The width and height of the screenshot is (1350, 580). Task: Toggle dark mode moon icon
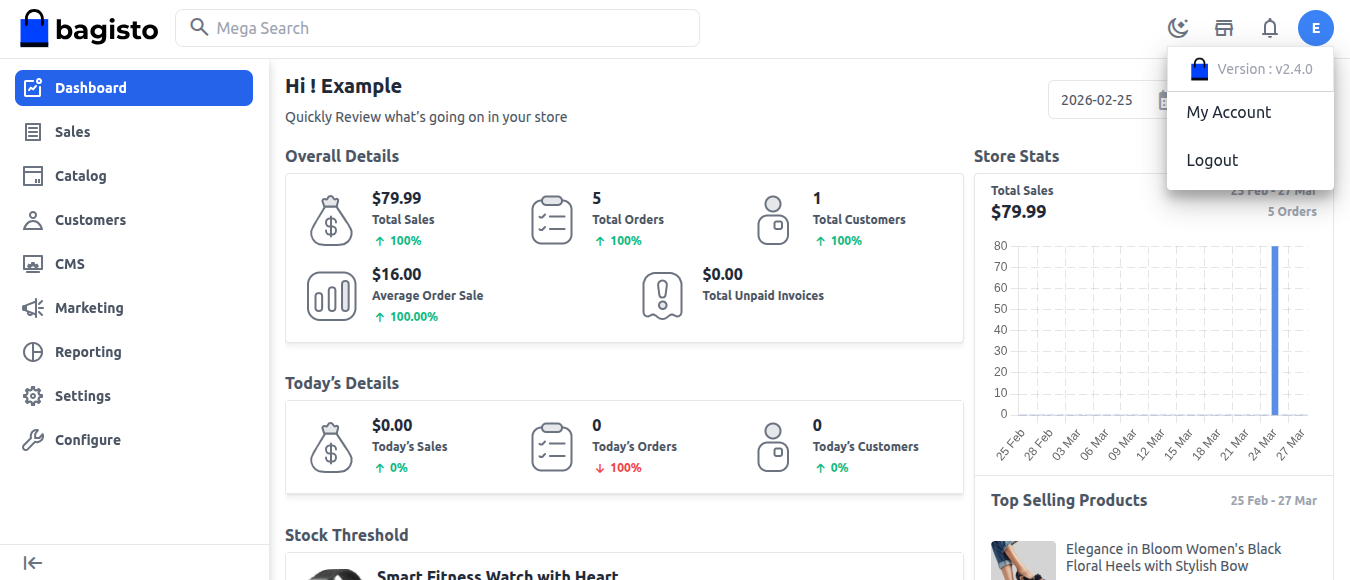1178,28
